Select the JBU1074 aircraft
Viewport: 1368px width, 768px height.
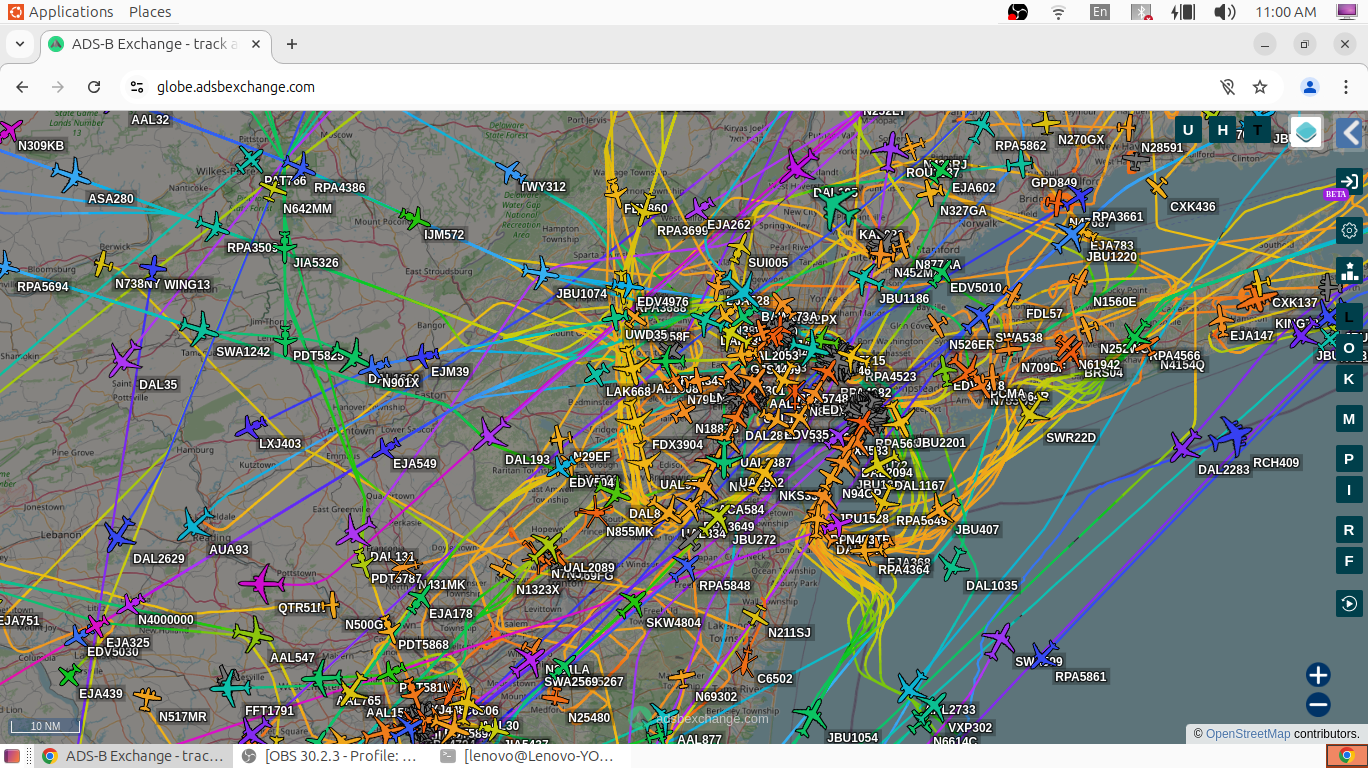(x=540, y=272)
